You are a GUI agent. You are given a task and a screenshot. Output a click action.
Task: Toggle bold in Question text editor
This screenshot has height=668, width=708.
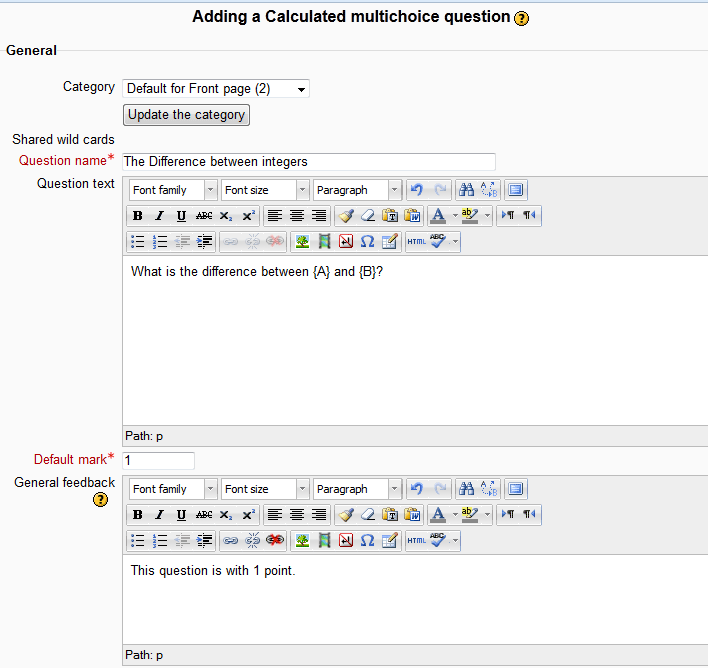pos(138,216)
